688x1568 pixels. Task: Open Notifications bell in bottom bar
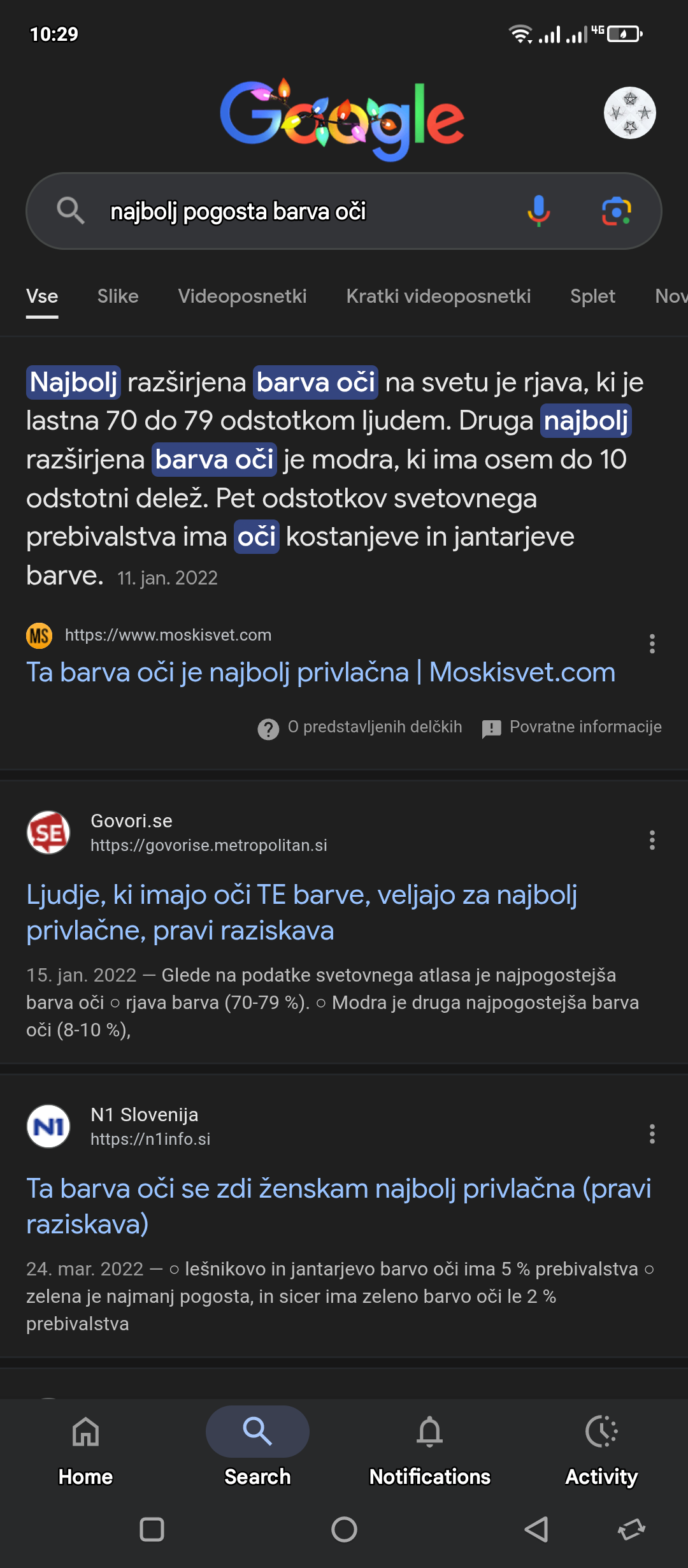[430, 1446]
